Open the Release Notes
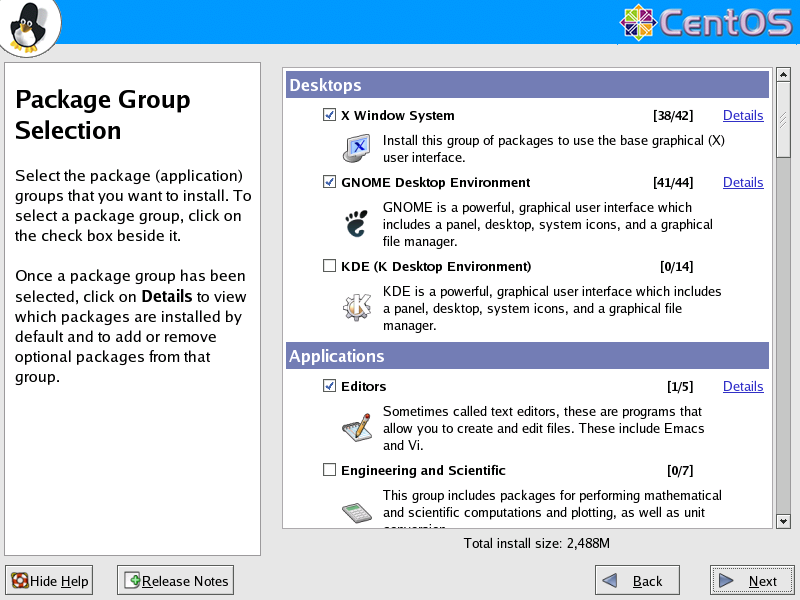The image size is (800, 600). (175, 581)
